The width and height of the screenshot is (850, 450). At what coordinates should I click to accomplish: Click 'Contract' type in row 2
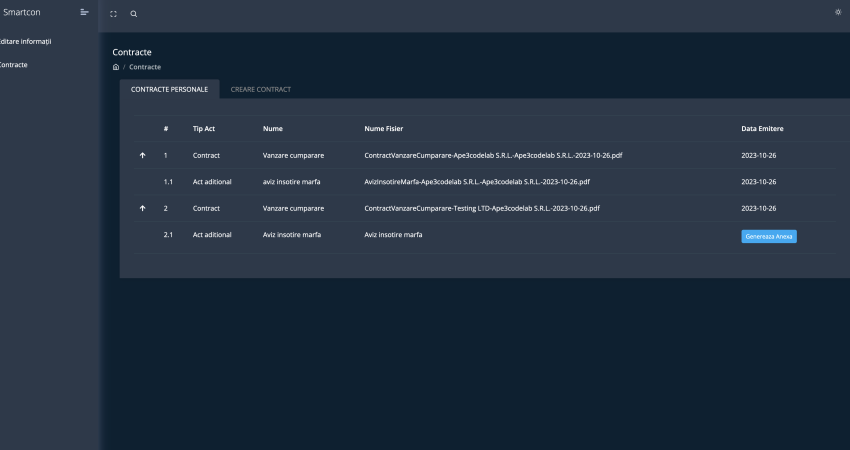point(206,209)
